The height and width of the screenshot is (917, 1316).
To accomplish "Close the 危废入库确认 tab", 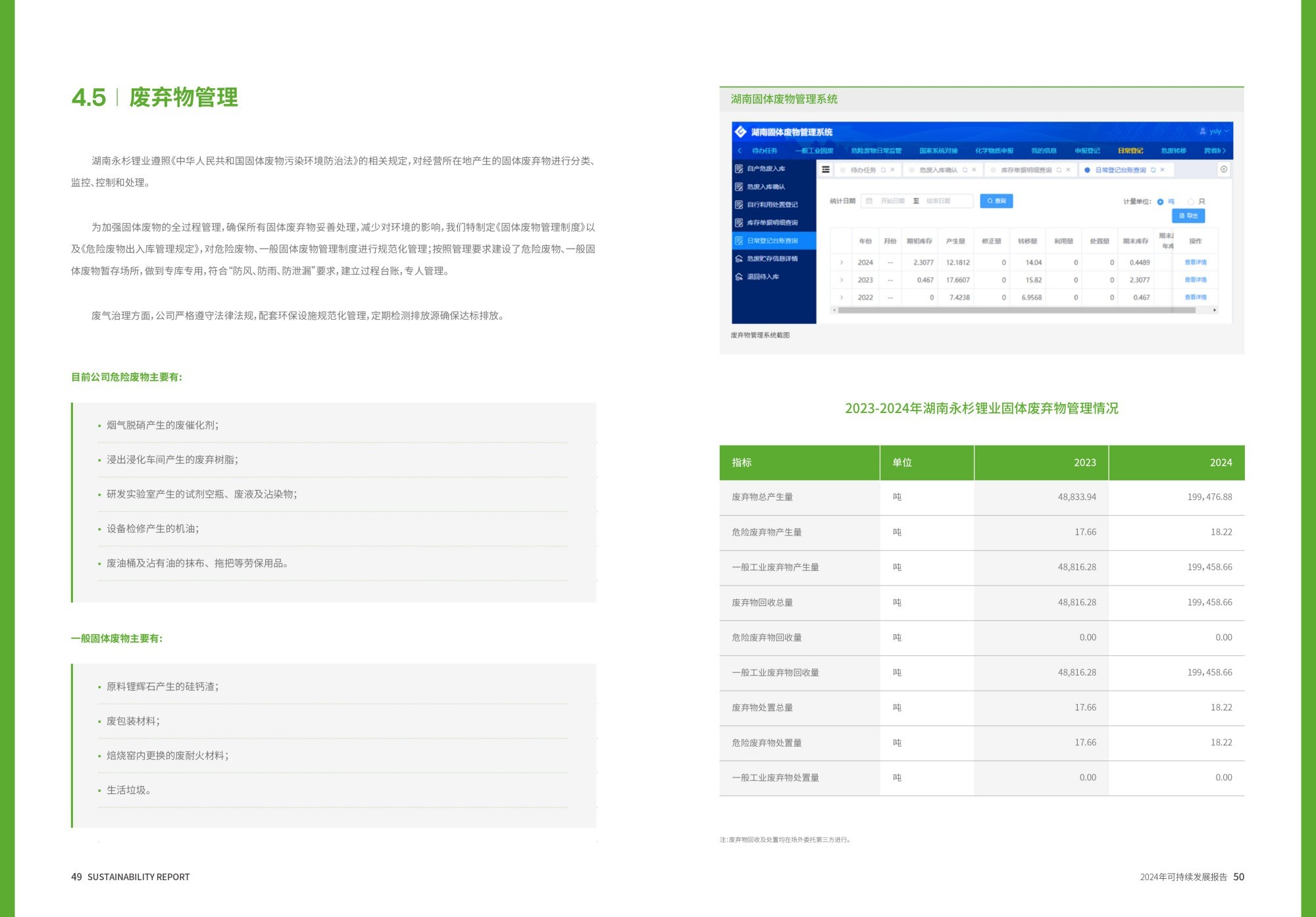I will point(974,170).
